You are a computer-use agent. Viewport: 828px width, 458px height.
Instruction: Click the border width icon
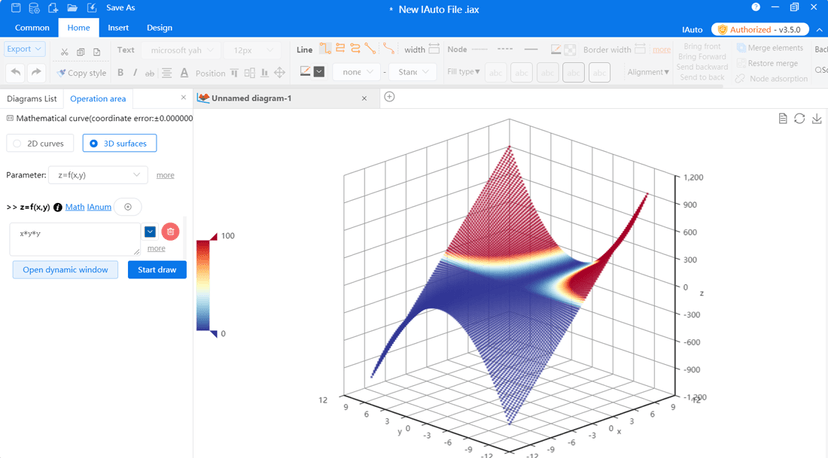click(x=640, y=49)
